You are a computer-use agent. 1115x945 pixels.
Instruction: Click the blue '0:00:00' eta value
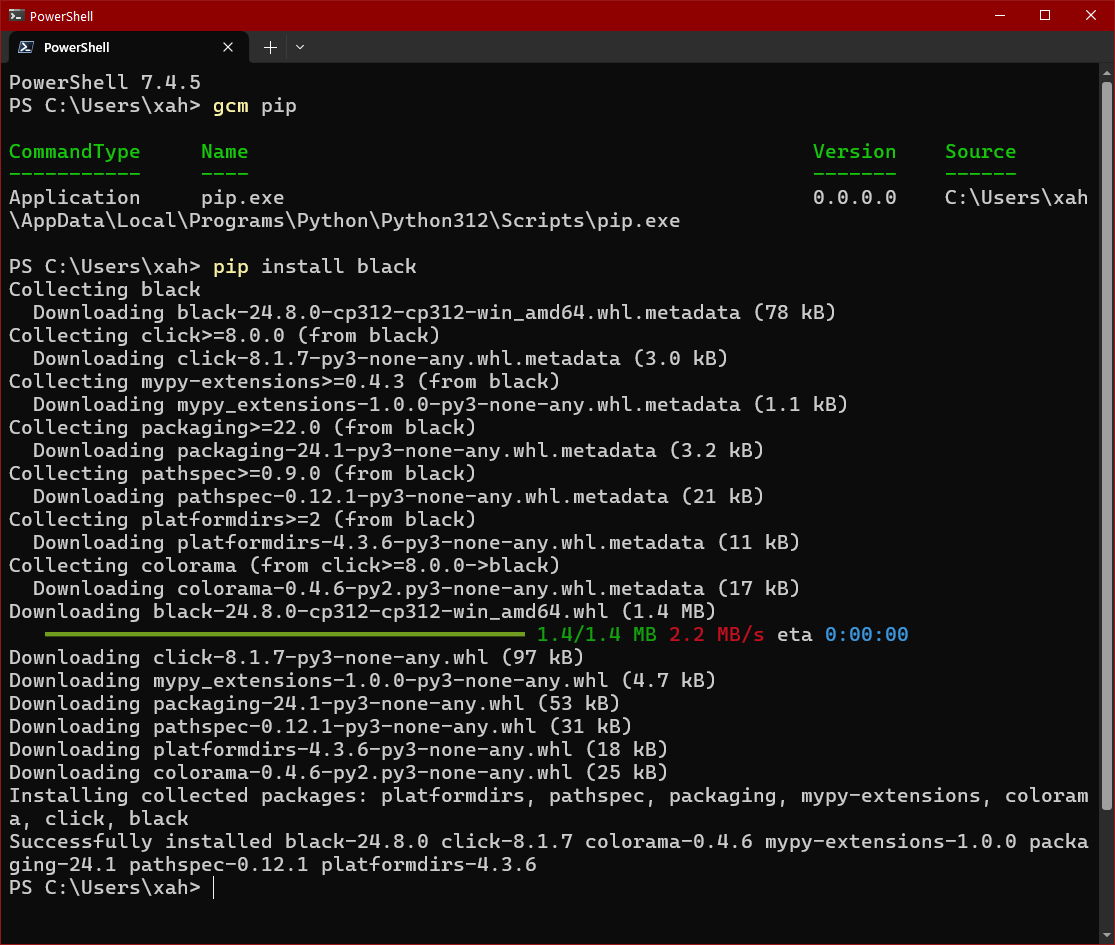866,634
